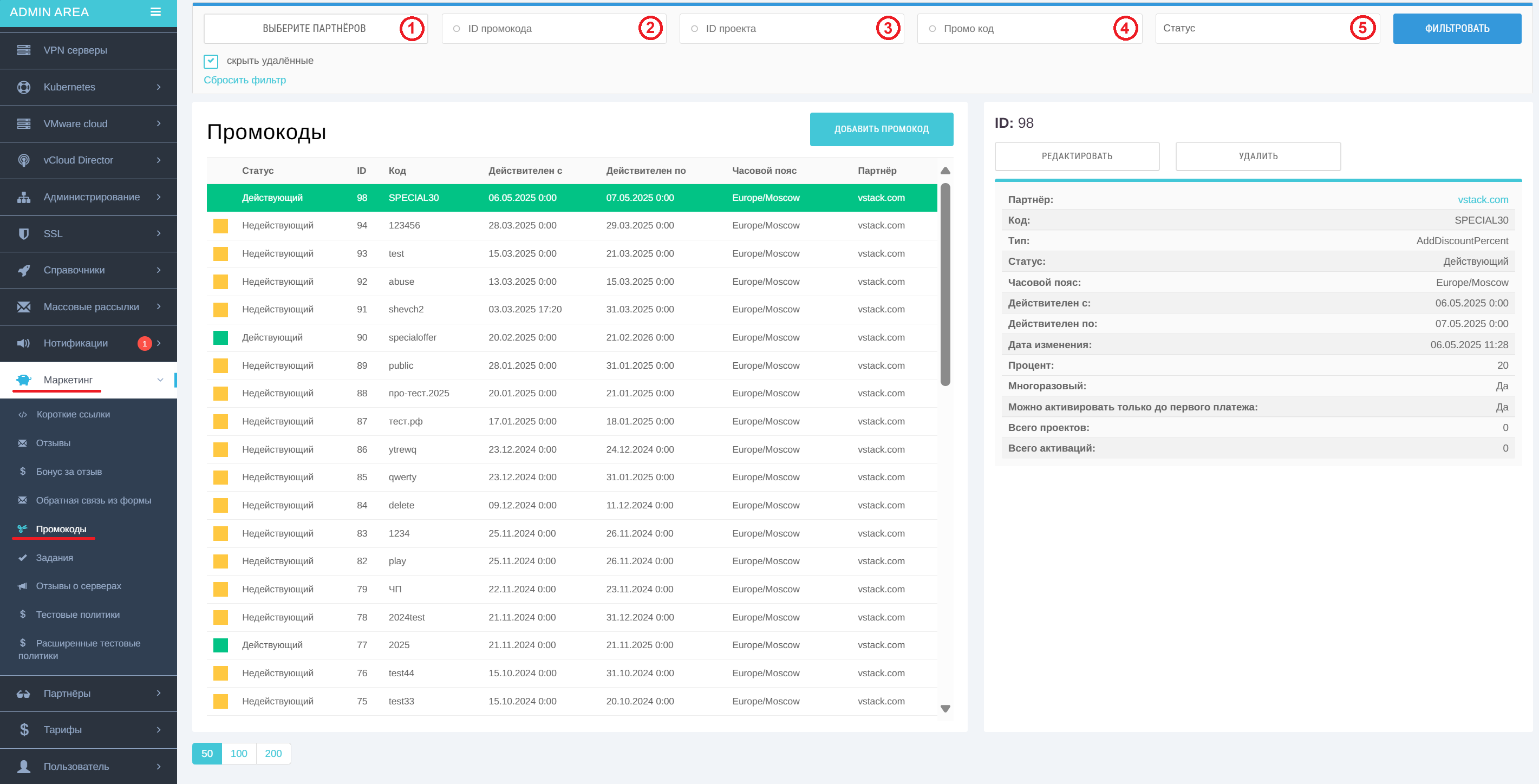Set page size to 100
1539x784 pixels.
click(x=238, y=754)
